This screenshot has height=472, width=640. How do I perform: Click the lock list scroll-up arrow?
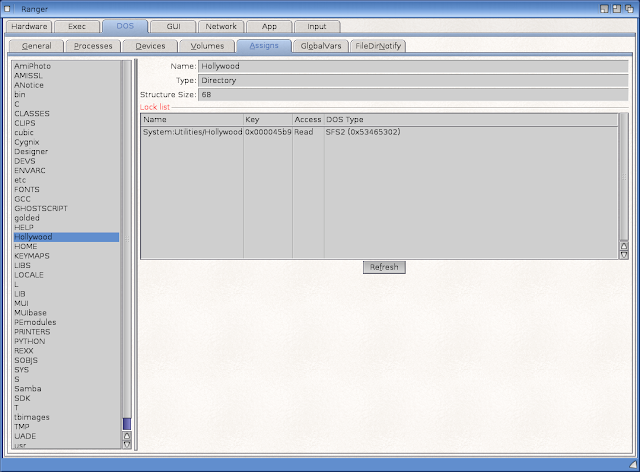(x=624, y=246)
